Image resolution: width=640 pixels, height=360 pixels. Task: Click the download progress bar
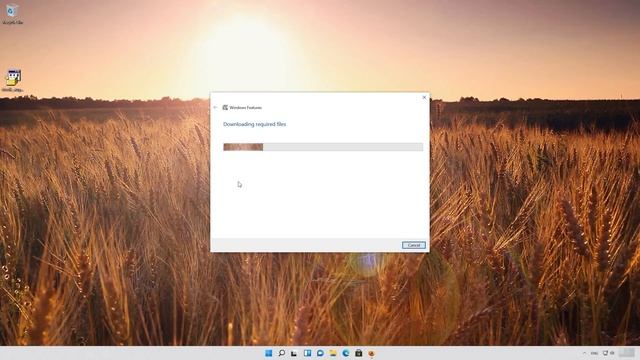coord(323,147)
